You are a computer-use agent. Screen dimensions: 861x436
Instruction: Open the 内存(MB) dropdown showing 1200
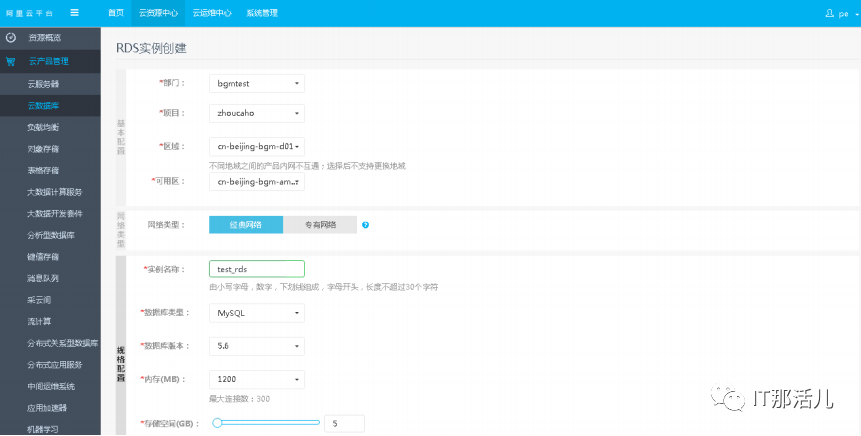tap(256, 379)
